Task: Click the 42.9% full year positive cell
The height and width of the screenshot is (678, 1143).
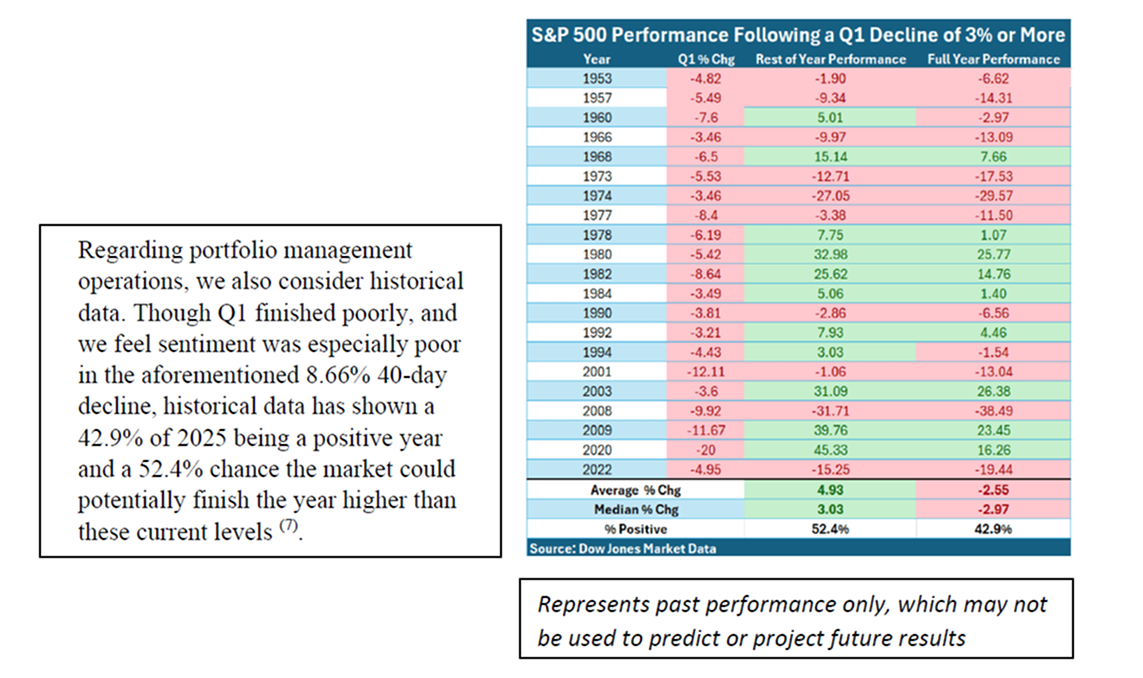Action: [994, 529]
